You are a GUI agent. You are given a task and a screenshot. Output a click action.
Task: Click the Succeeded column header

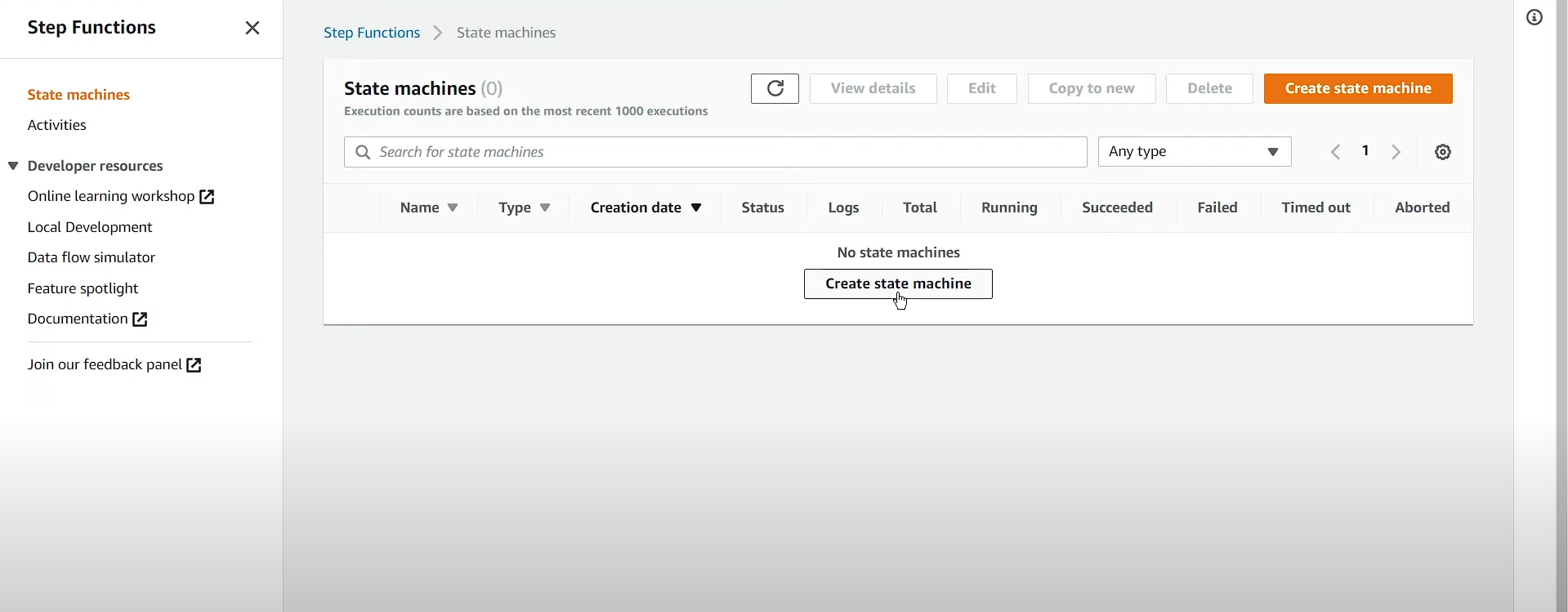[1117, 208]
